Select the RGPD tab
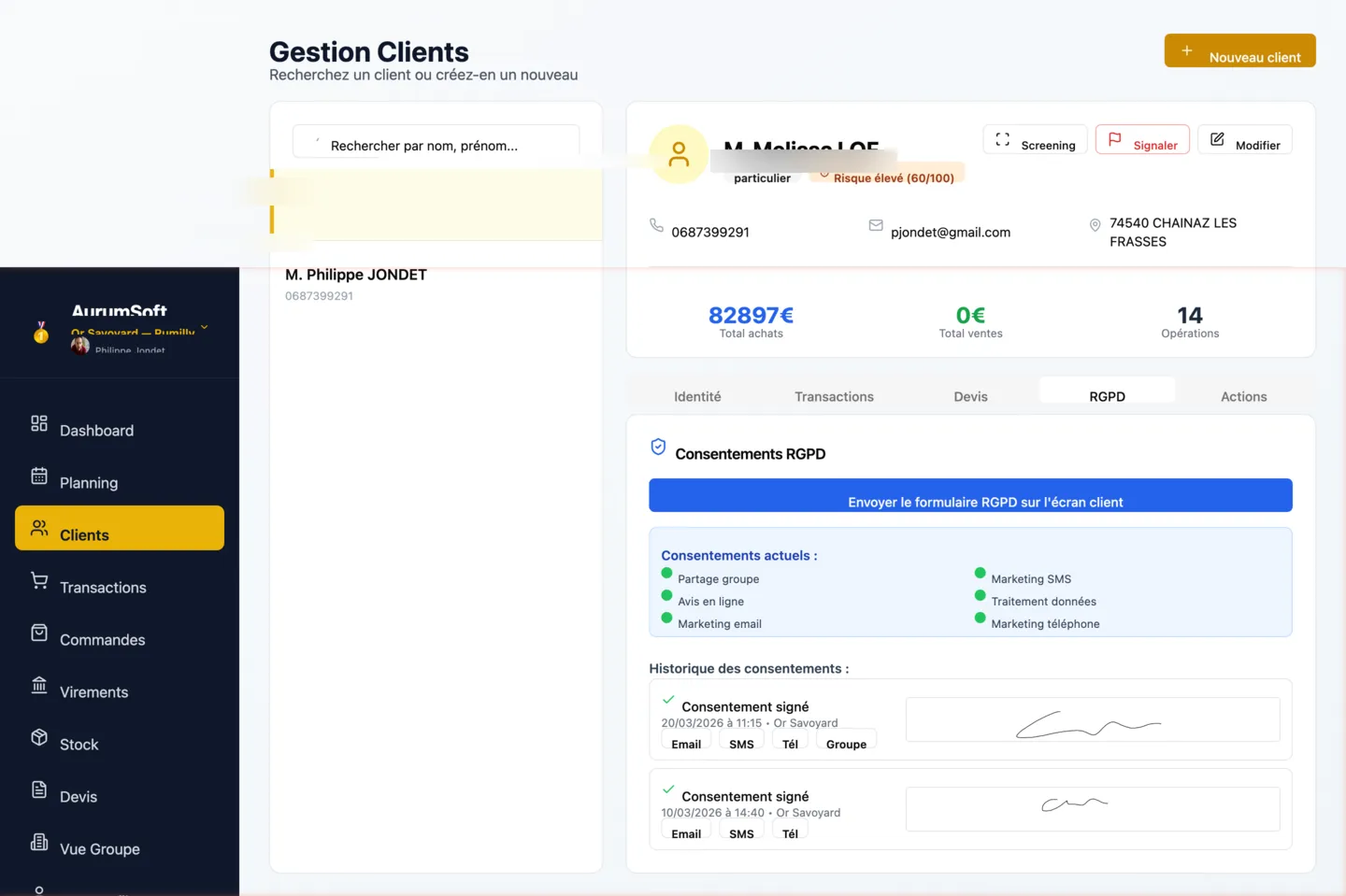1346x896 pixels. coord(1107,391)
